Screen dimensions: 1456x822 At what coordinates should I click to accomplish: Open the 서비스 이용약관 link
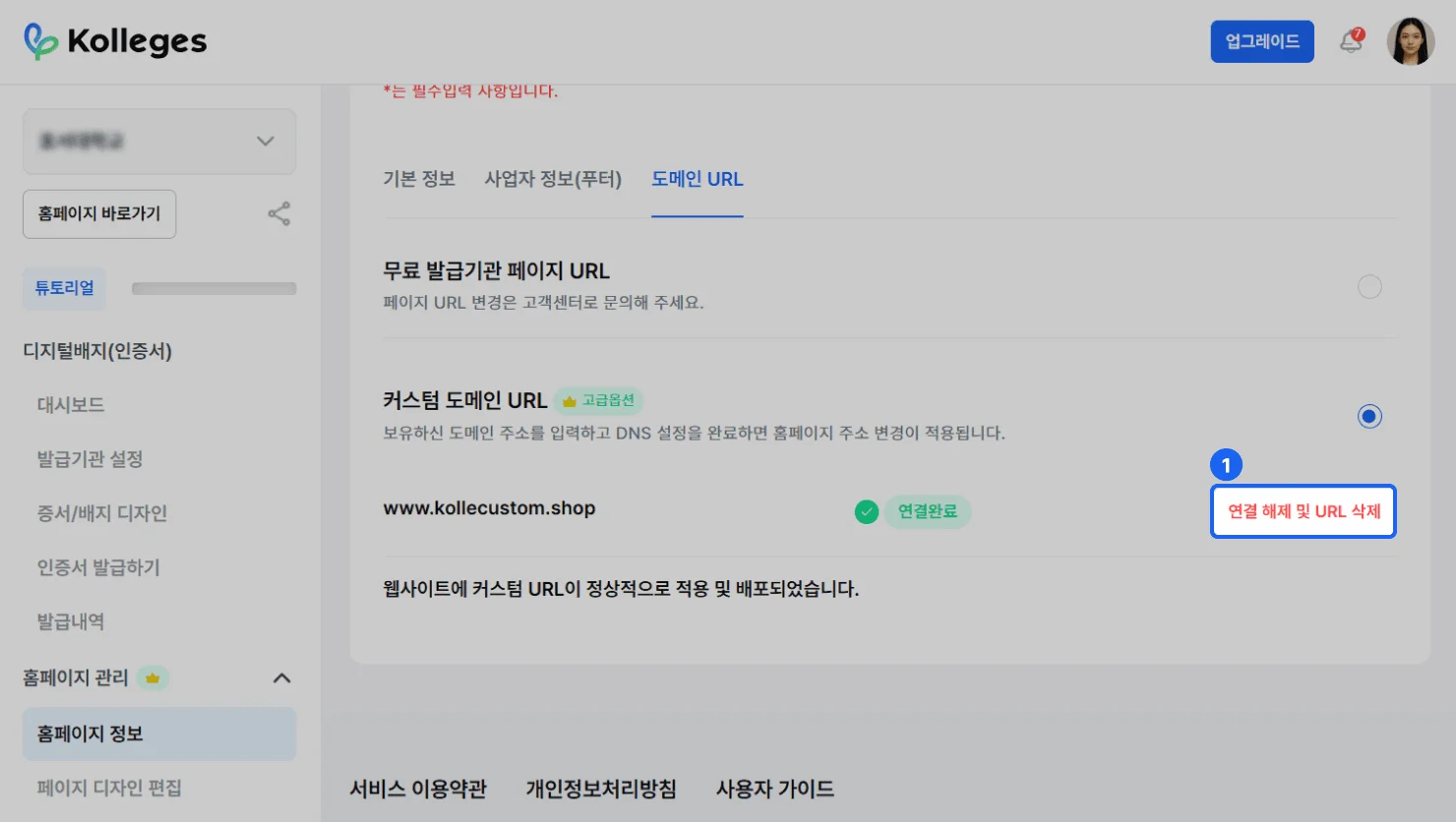point(418,789)
